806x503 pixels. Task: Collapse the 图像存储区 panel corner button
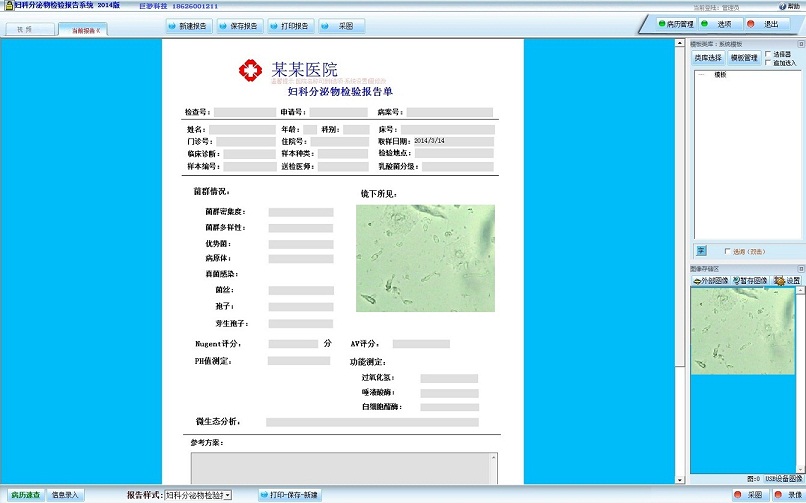point(801,269)
